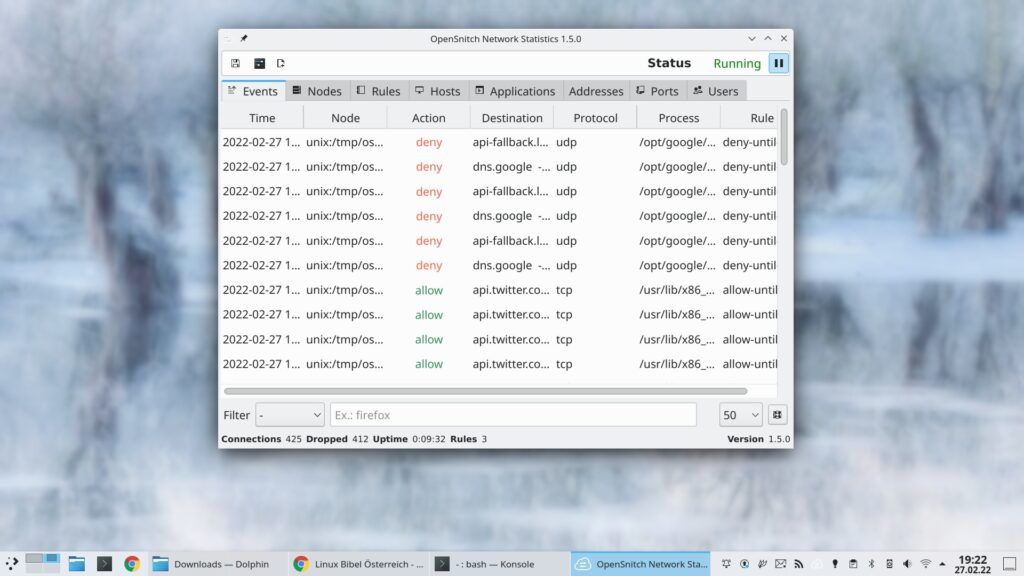Sort events by the Process column header
Viewport: 1024px width, 576px height.
(679, 118)
